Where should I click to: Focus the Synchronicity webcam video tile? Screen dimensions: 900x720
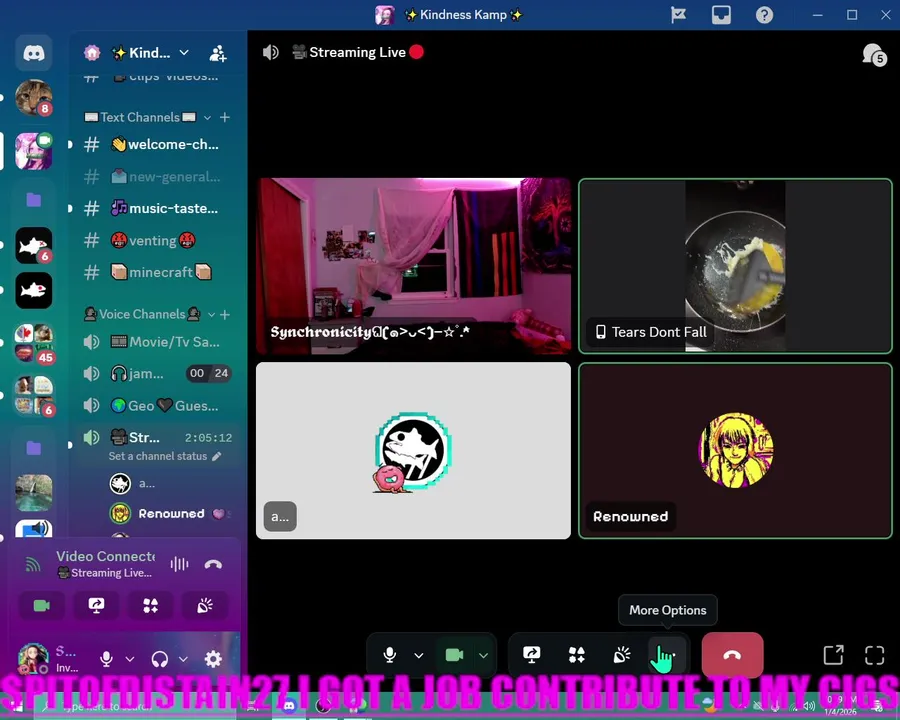(413, 266)
